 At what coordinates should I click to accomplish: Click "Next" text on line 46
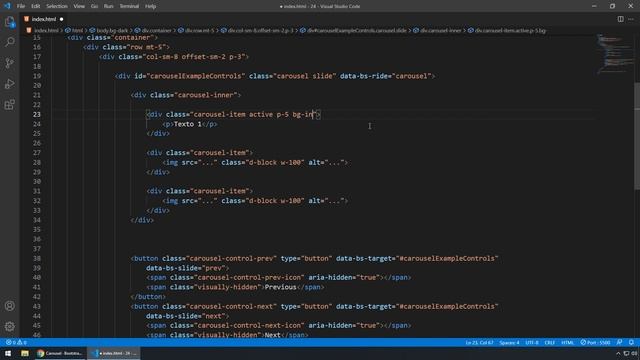coord(273,335)
